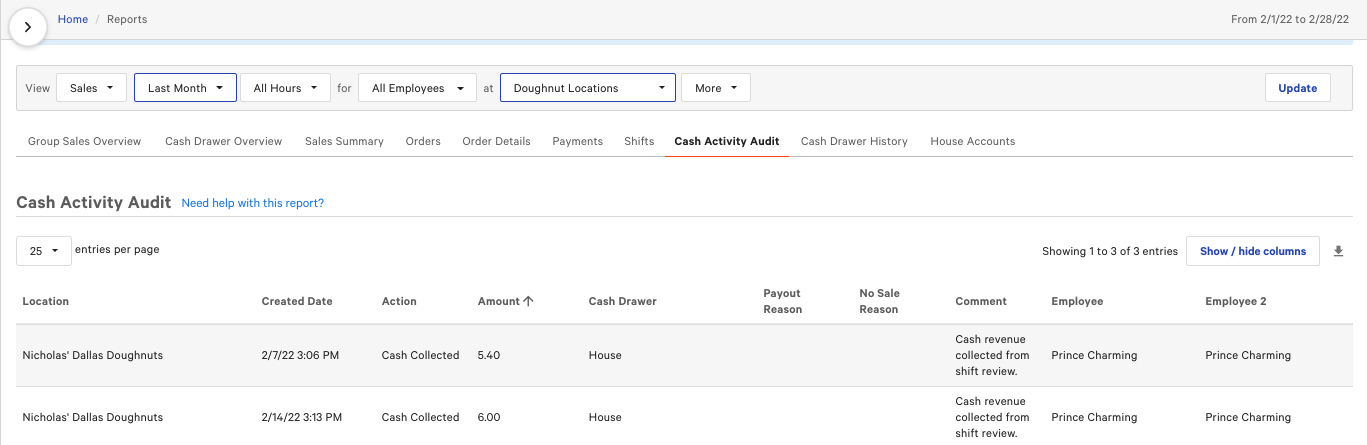
Task: Switch to the Cash Drawer Overview tab
Action: click(x=223, y=141)
